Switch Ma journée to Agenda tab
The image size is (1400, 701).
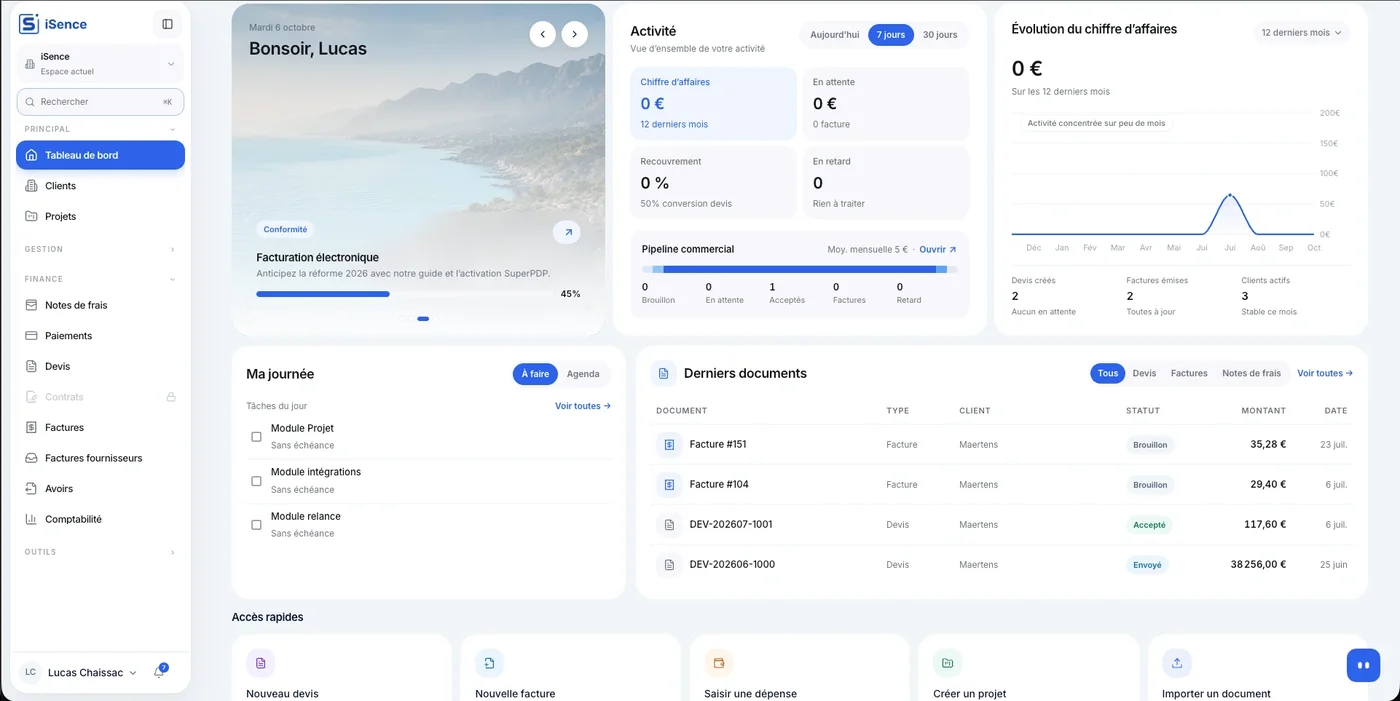pyautogui.click(x=583, y=374)
